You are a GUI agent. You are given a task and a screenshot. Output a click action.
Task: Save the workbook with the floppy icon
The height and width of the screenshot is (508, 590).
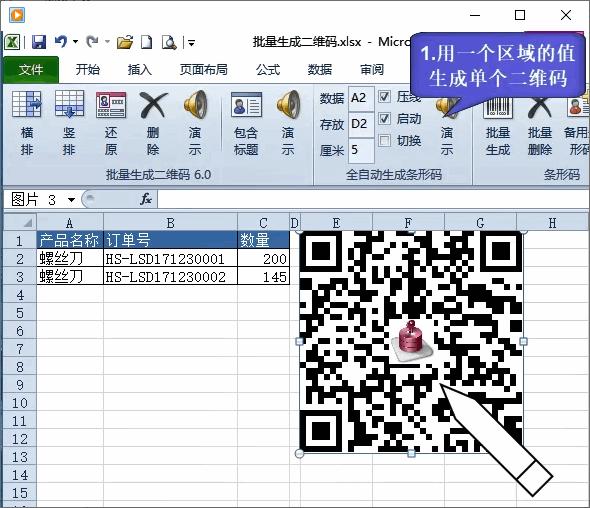point(39,42)
